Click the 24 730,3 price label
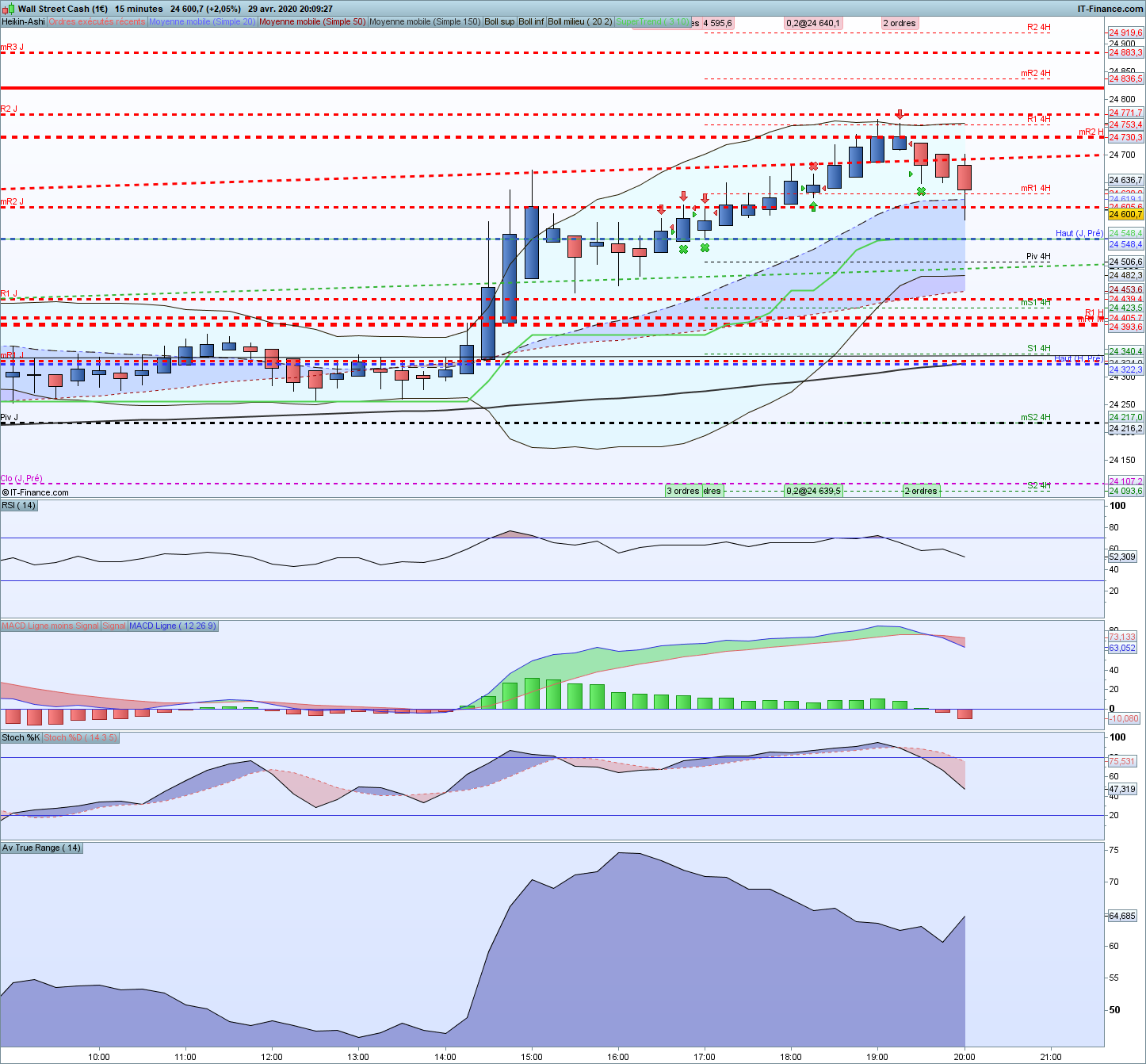Image resolution: width=1146 pixels, height=1064 pixels. [x=1125, y=137]
